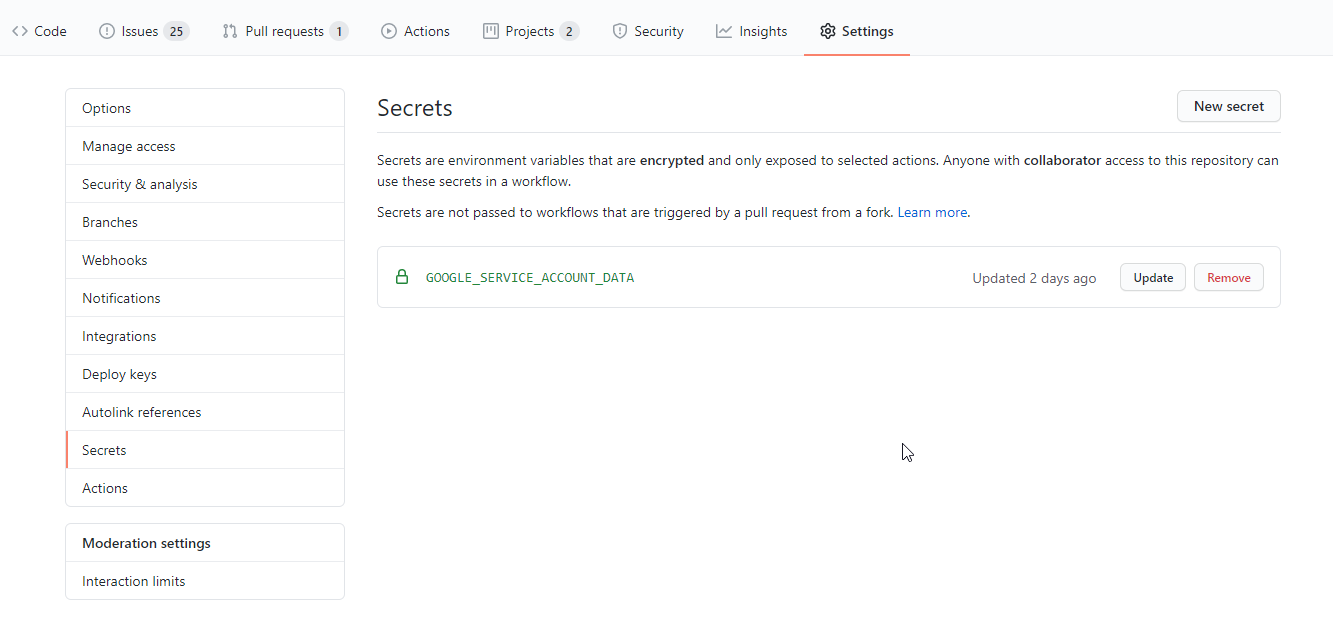Go to Webhooks settings
The image size is (1333, 617).
pos(115,260)
